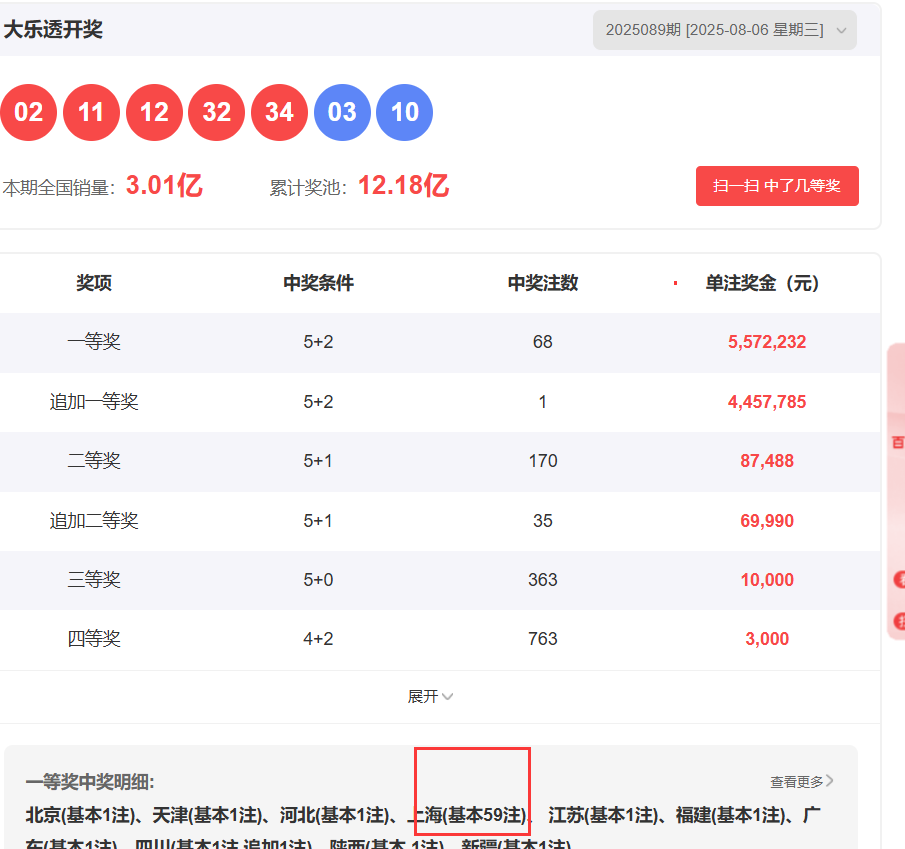Click the 中奖注数 column header
Viewport: 905px width, 849px height.
click(x=542, y=283)
